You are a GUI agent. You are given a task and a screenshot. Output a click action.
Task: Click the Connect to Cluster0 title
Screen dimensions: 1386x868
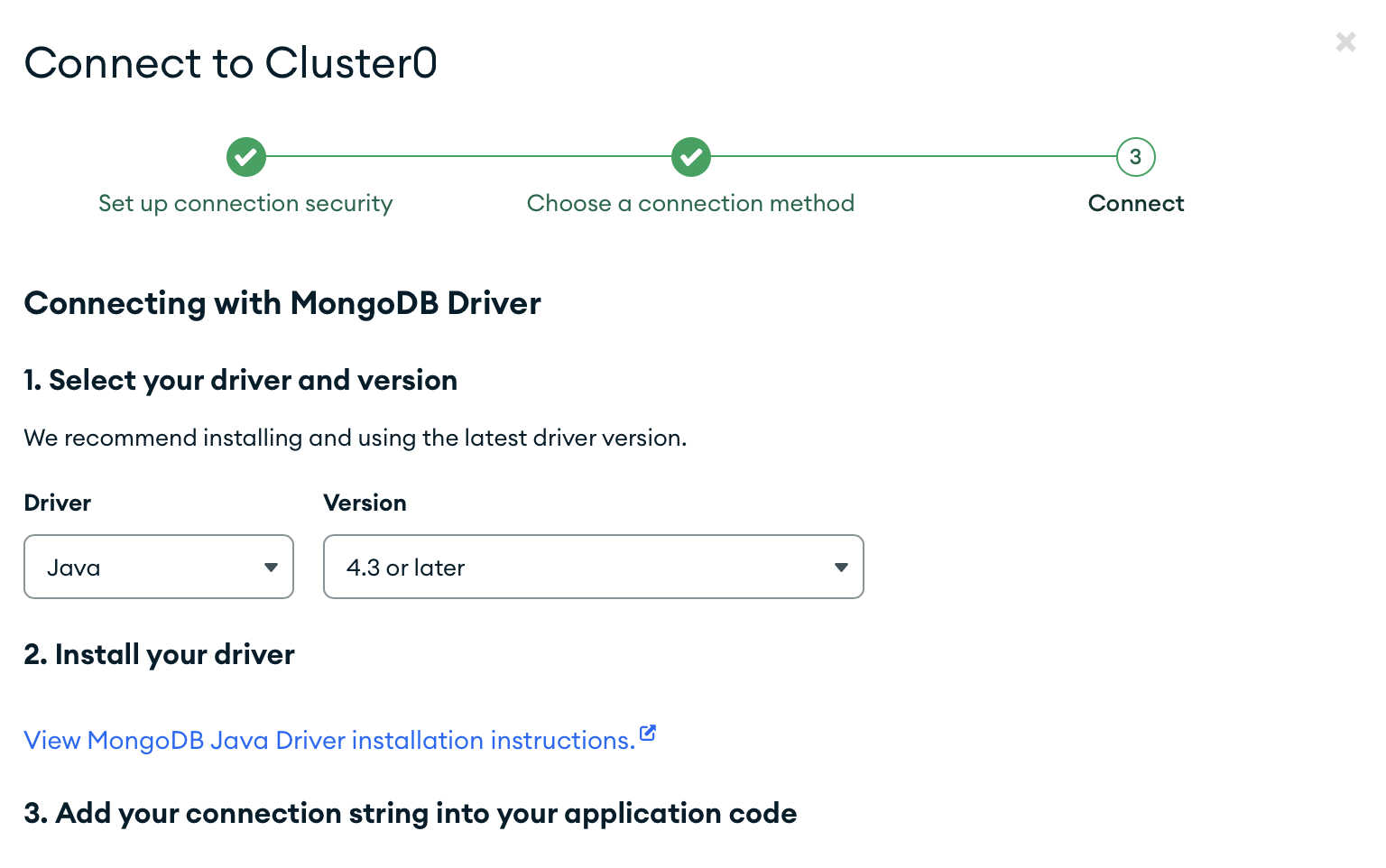[231, 63]
